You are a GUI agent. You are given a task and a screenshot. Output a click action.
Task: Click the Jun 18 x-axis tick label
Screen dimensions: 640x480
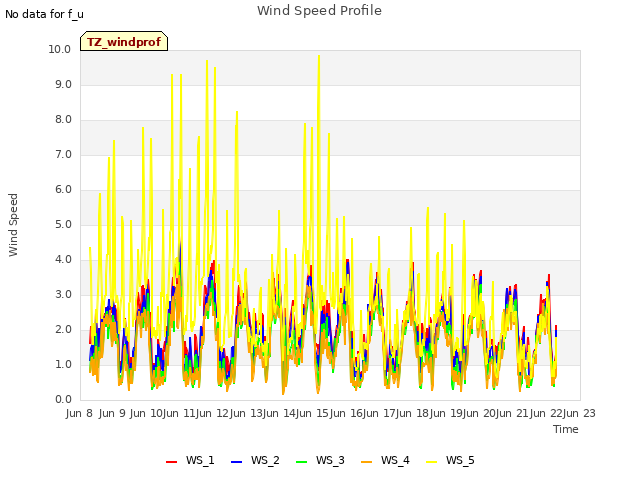point(411,413)
